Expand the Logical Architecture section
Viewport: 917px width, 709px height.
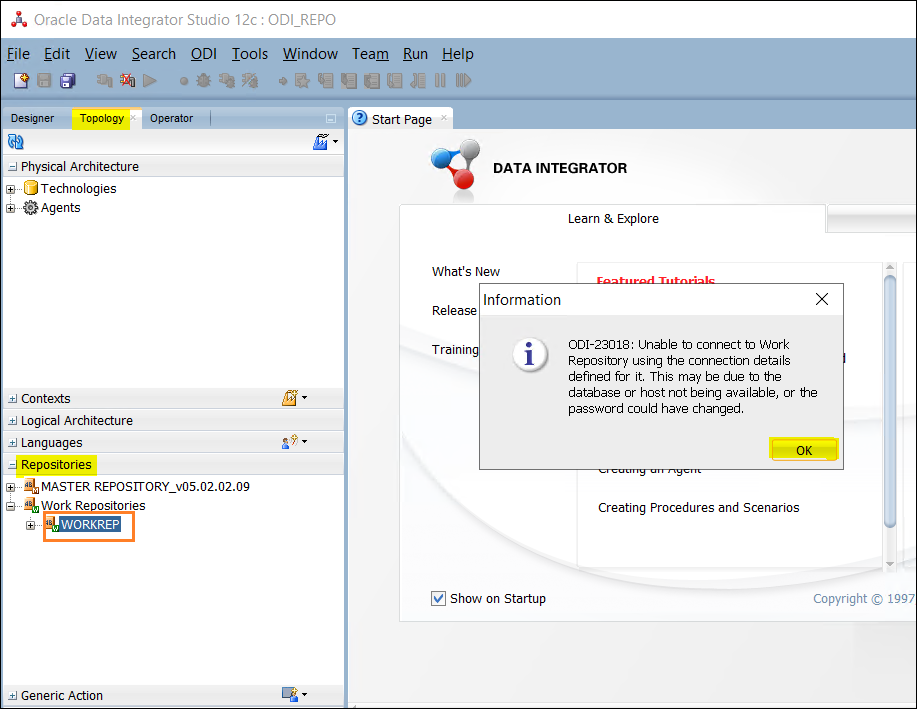tap(13, 421)
